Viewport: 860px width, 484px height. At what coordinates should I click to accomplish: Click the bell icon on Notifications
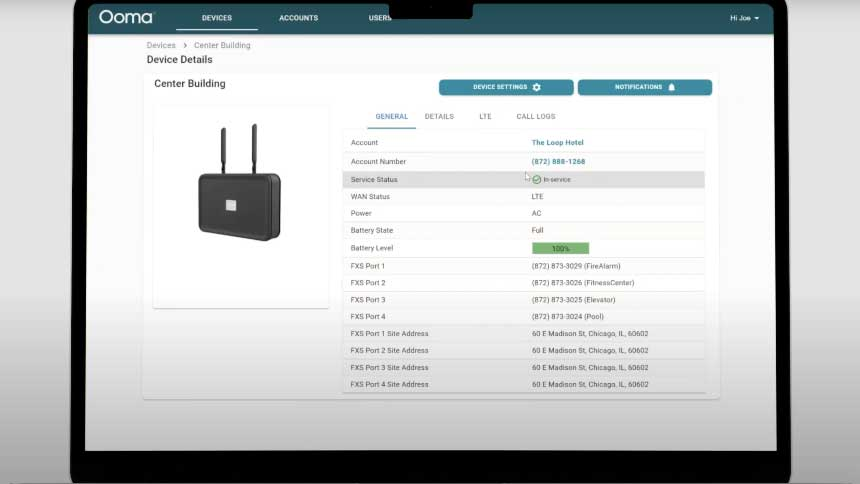672,88
